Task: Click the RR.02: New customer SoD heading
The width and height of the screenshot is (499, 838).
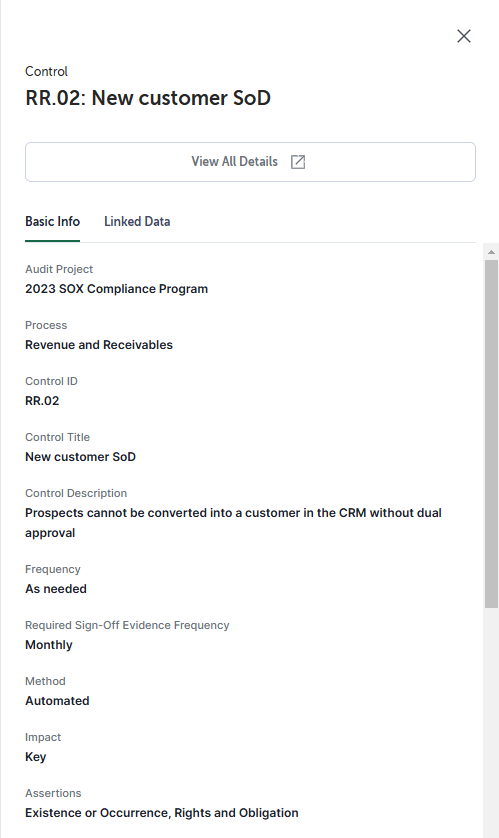Action: point(148,98)
